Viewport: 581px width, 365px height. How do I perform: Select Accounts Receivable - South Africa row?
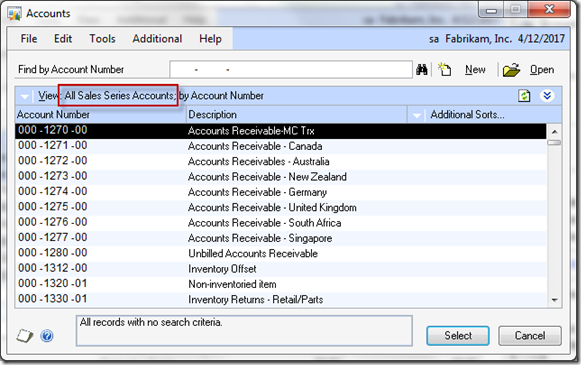coord(280,223)
